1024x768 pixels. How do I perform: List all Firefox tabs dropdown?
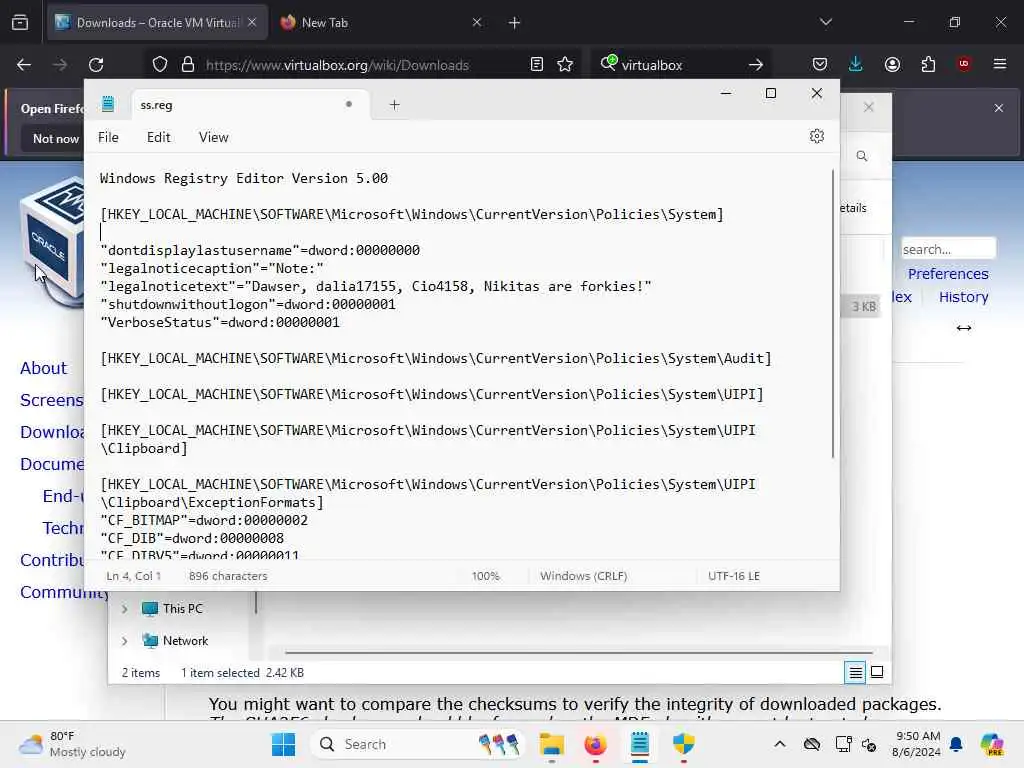826,23
